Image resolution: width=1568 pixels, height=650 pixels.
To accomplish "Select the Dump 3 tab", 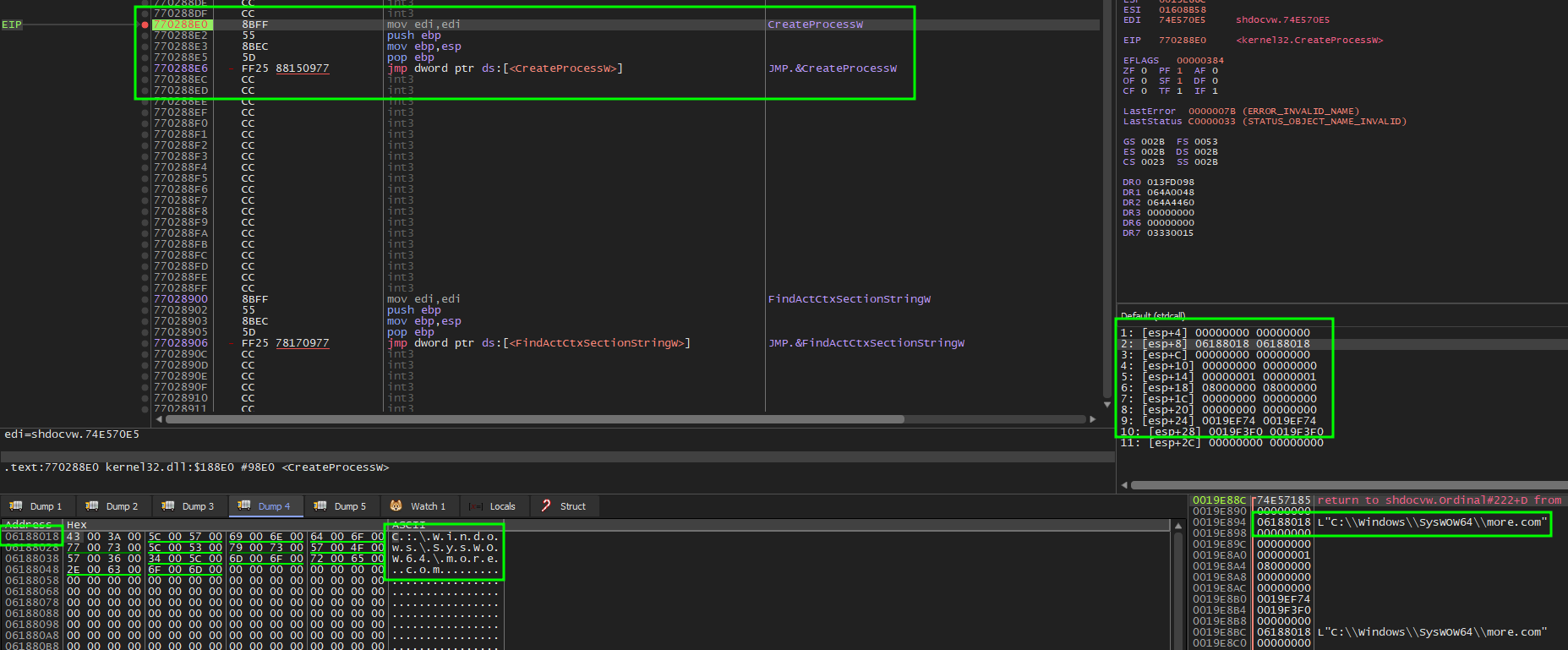I will coord(189,506).
